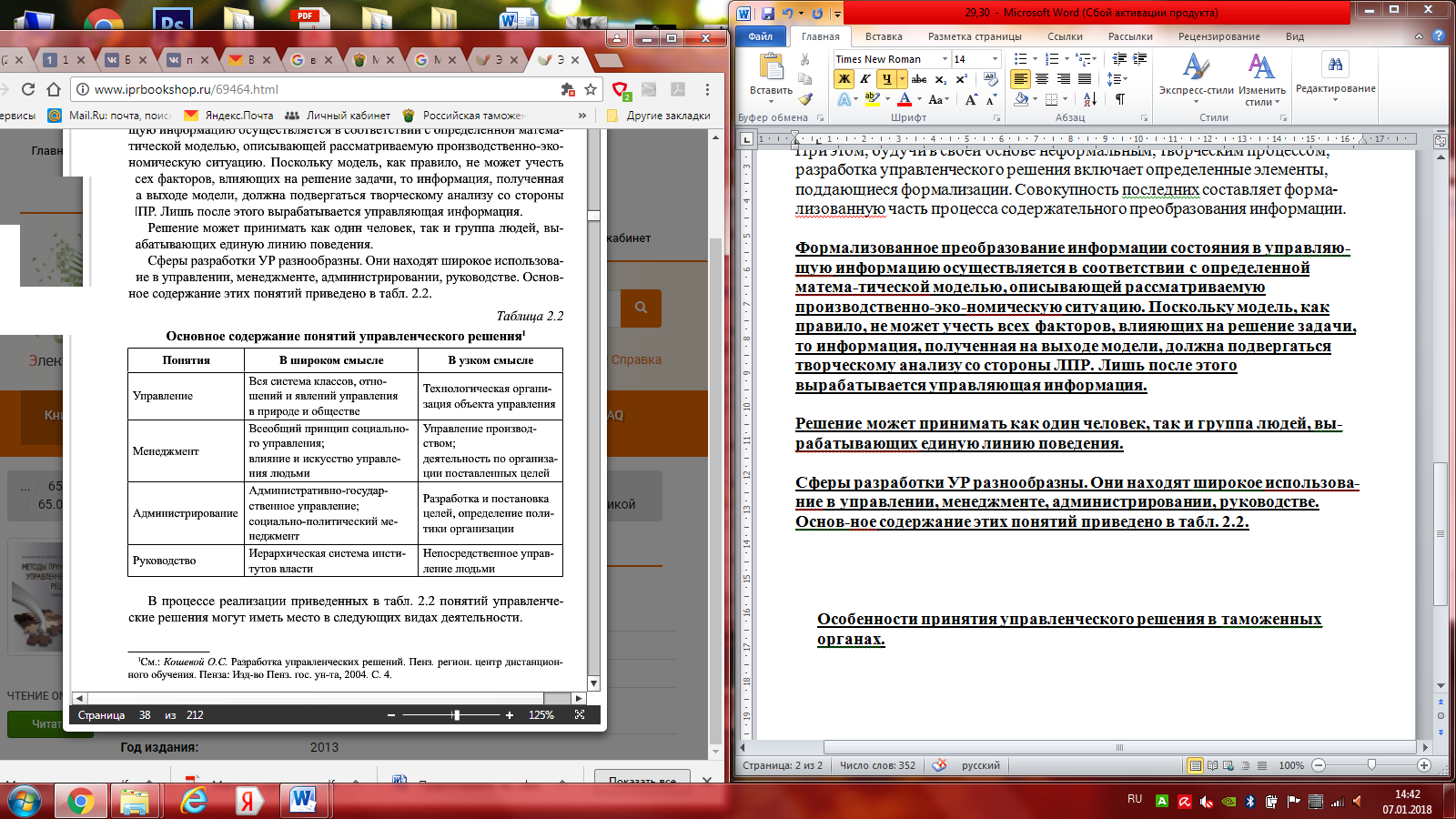Open the borders menu dropdown
The image size is (1456, 819).
[x=1067, y=99]
